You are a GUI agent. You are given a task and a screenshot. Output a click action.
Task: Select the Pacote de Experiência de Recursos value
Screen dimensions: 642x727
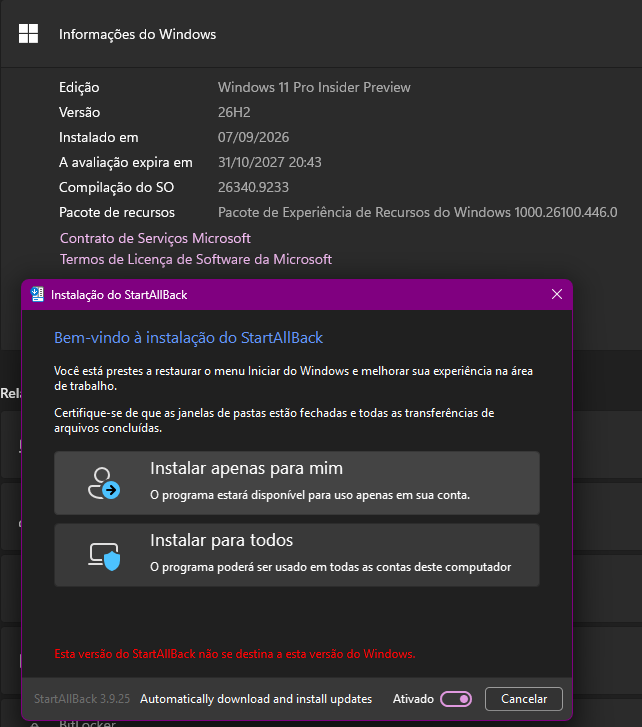(x=418, y=212)
